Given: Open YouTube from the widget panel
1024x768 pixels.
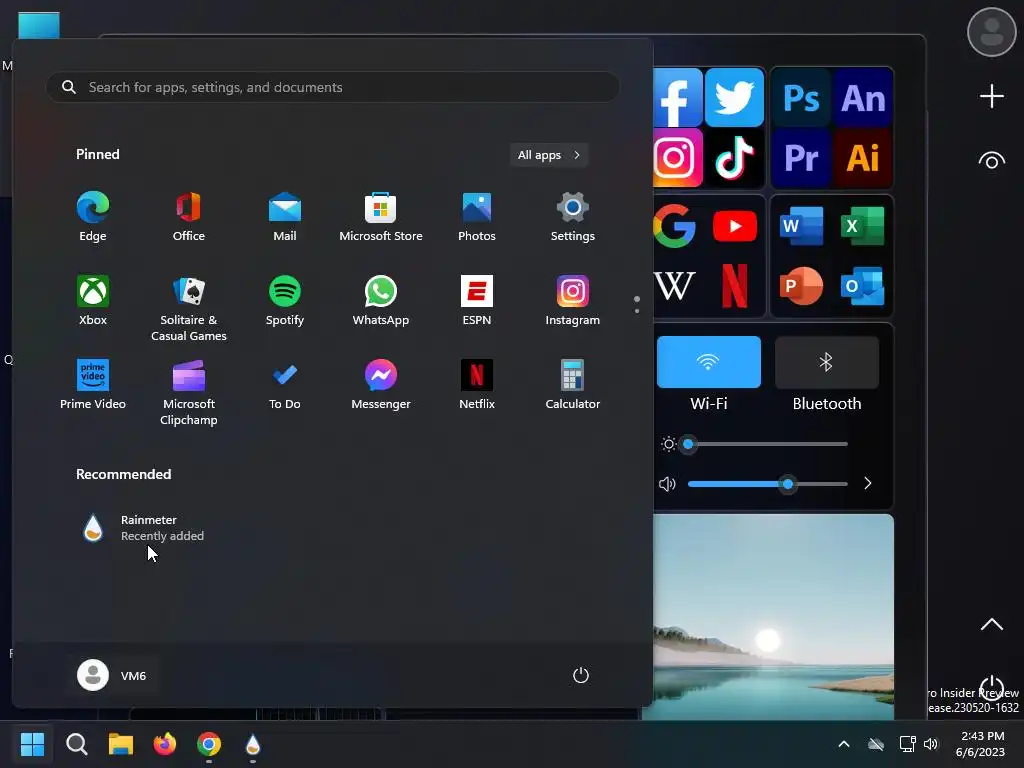Looking at the screenshot, I should click(x=735, y=226).
